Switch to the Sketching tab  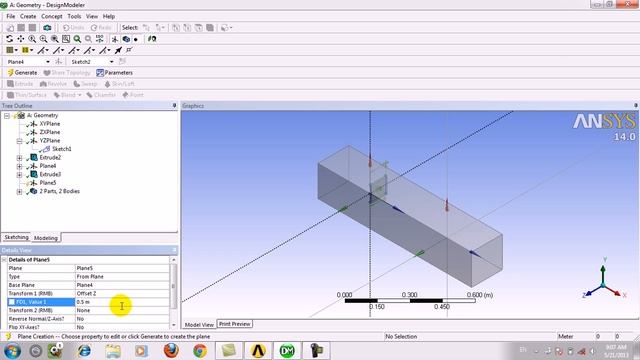pyautogui.click(x=16, y=237)
